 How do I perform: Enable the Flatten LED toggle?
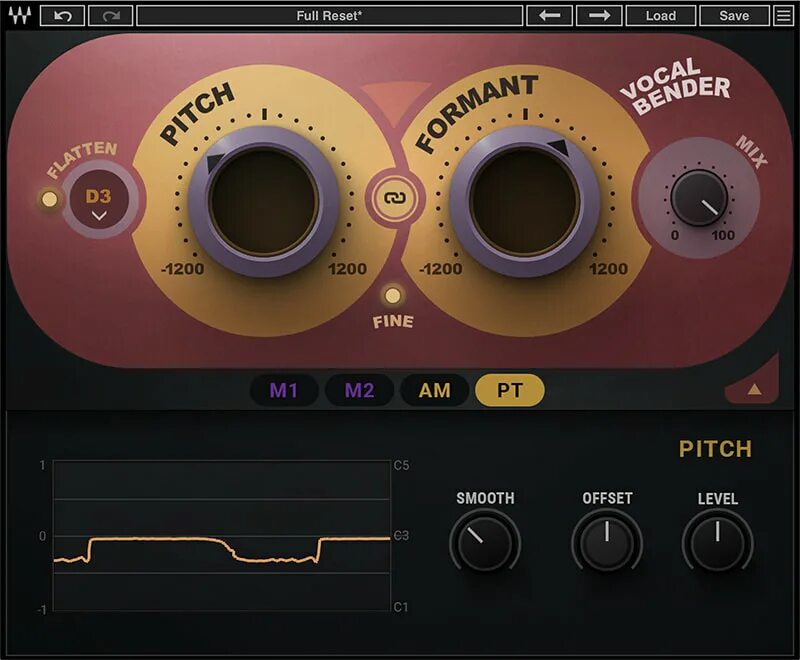[x=49, y=199]
